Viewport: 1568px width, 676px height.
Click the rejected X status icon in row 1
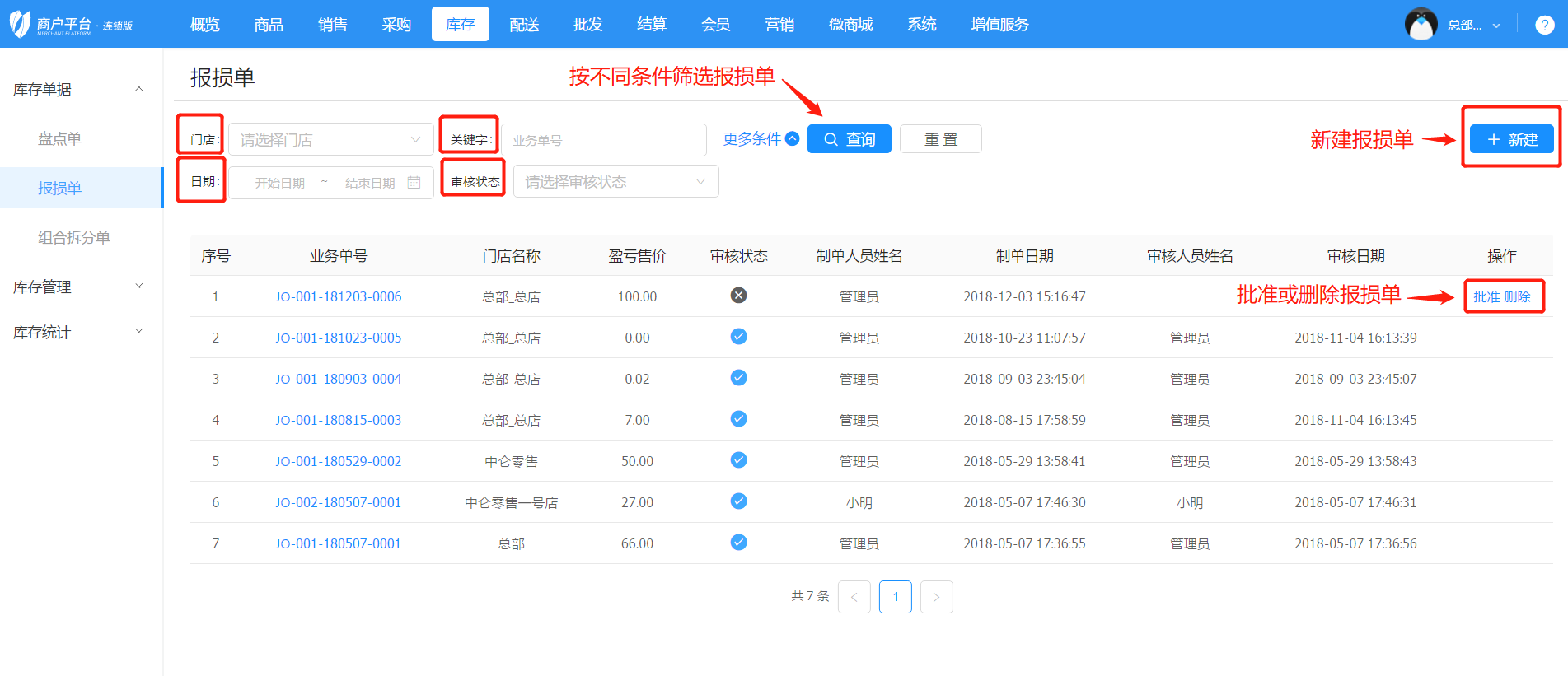(738, 296)
